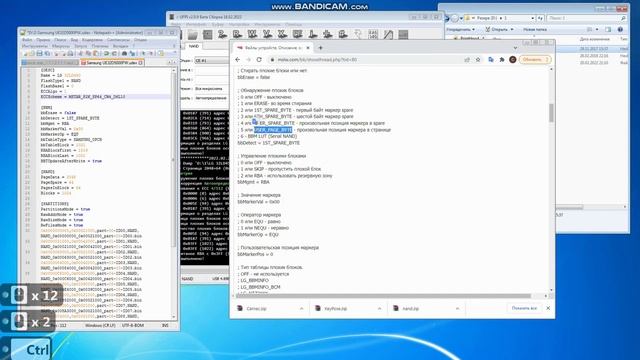
Task: Open the translate page icon
Action: tap(491, 60)
